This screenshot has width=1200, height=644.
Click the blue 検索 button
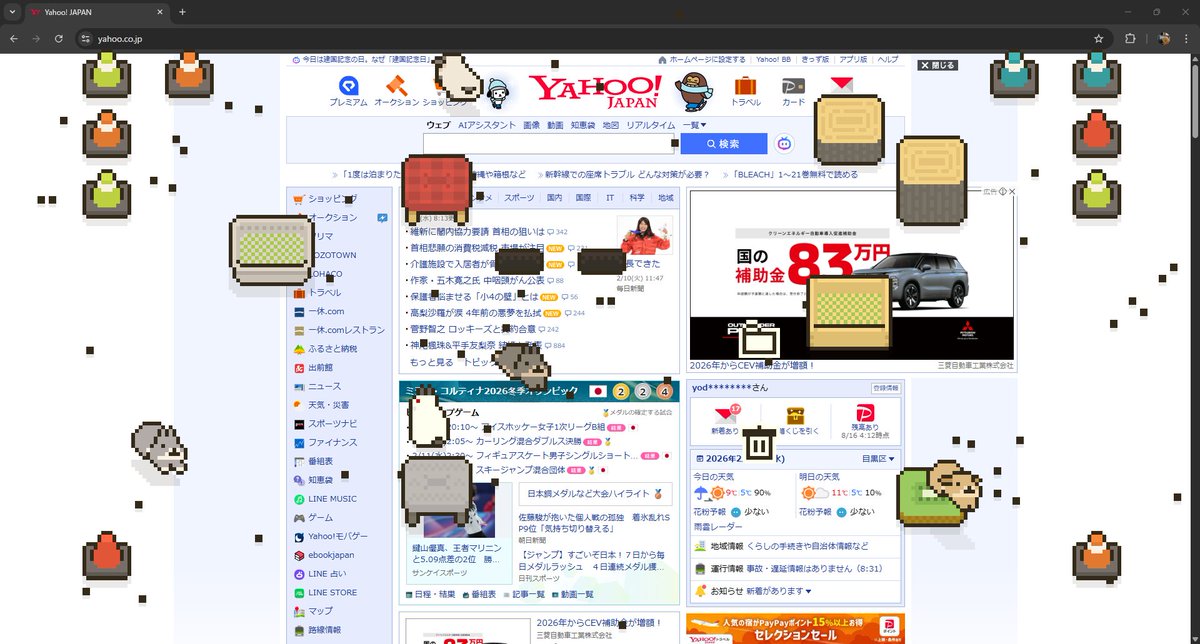pyautogui.click(x=723, y=144)
